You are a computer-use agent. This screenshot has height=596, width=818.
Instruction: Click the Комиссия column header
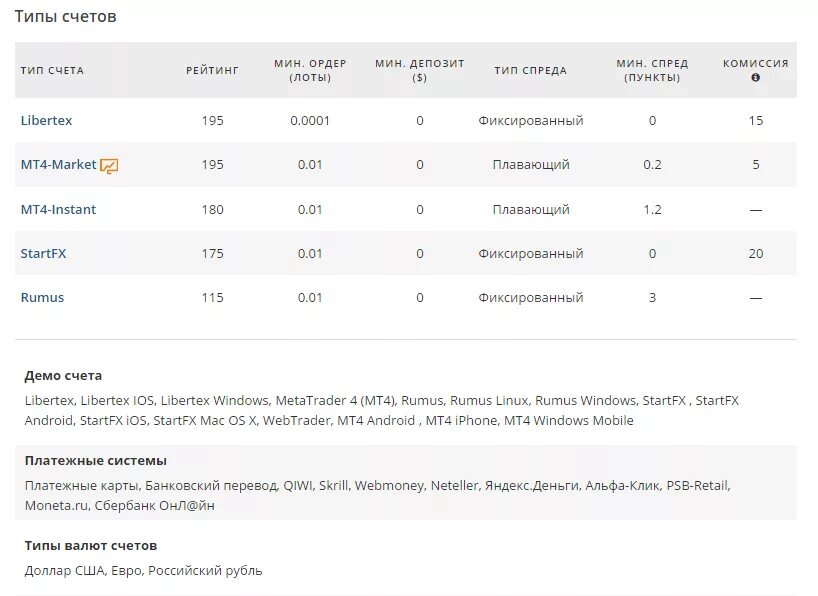(755, 63)
